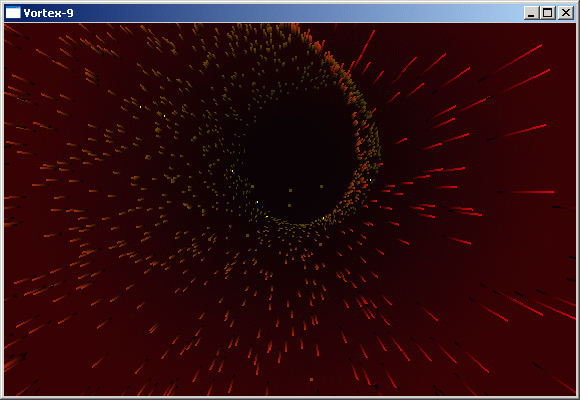Click the empty gradient area of title bar
This screenshot has width=580, height=400.
tap(296, 13)
